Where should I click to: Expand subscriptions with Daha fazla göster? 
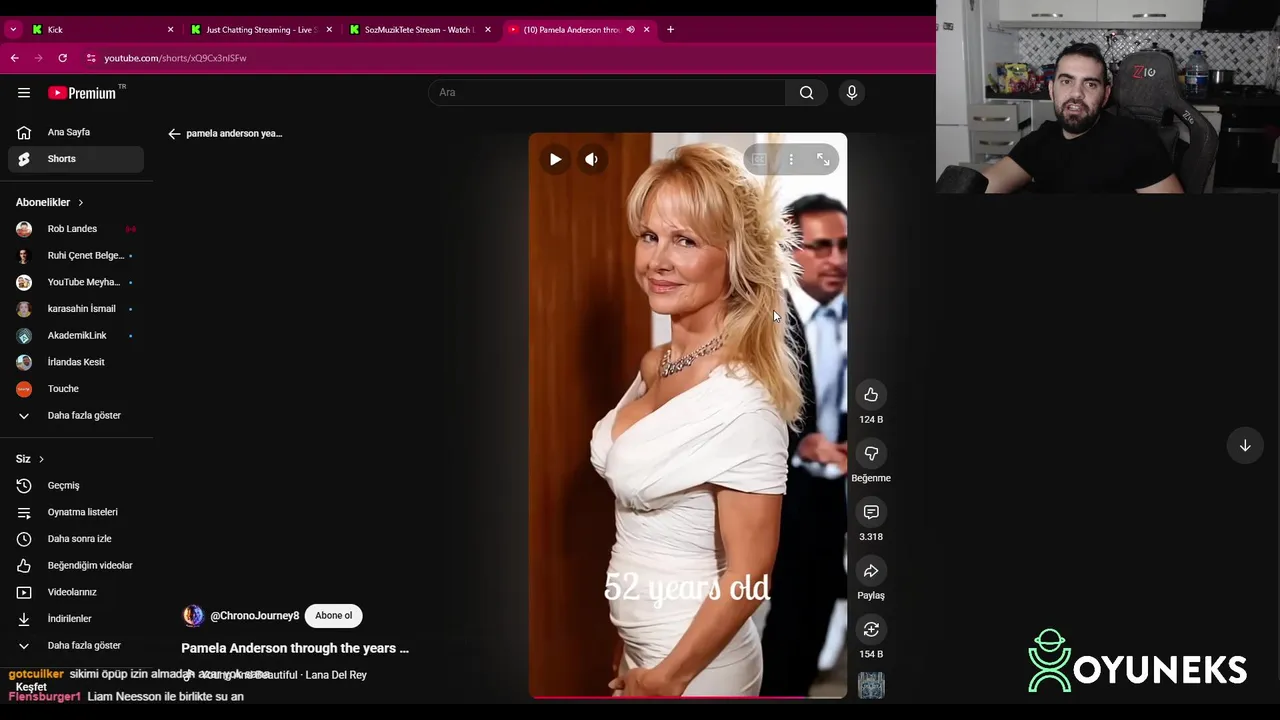coord(76,416)
